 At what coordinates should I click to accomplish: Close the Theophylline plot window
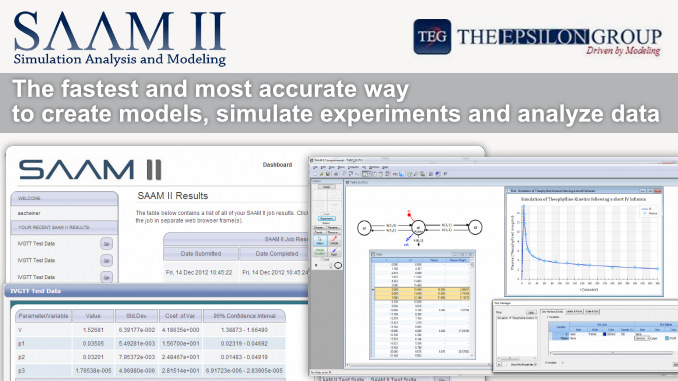(x=658, y=191)
